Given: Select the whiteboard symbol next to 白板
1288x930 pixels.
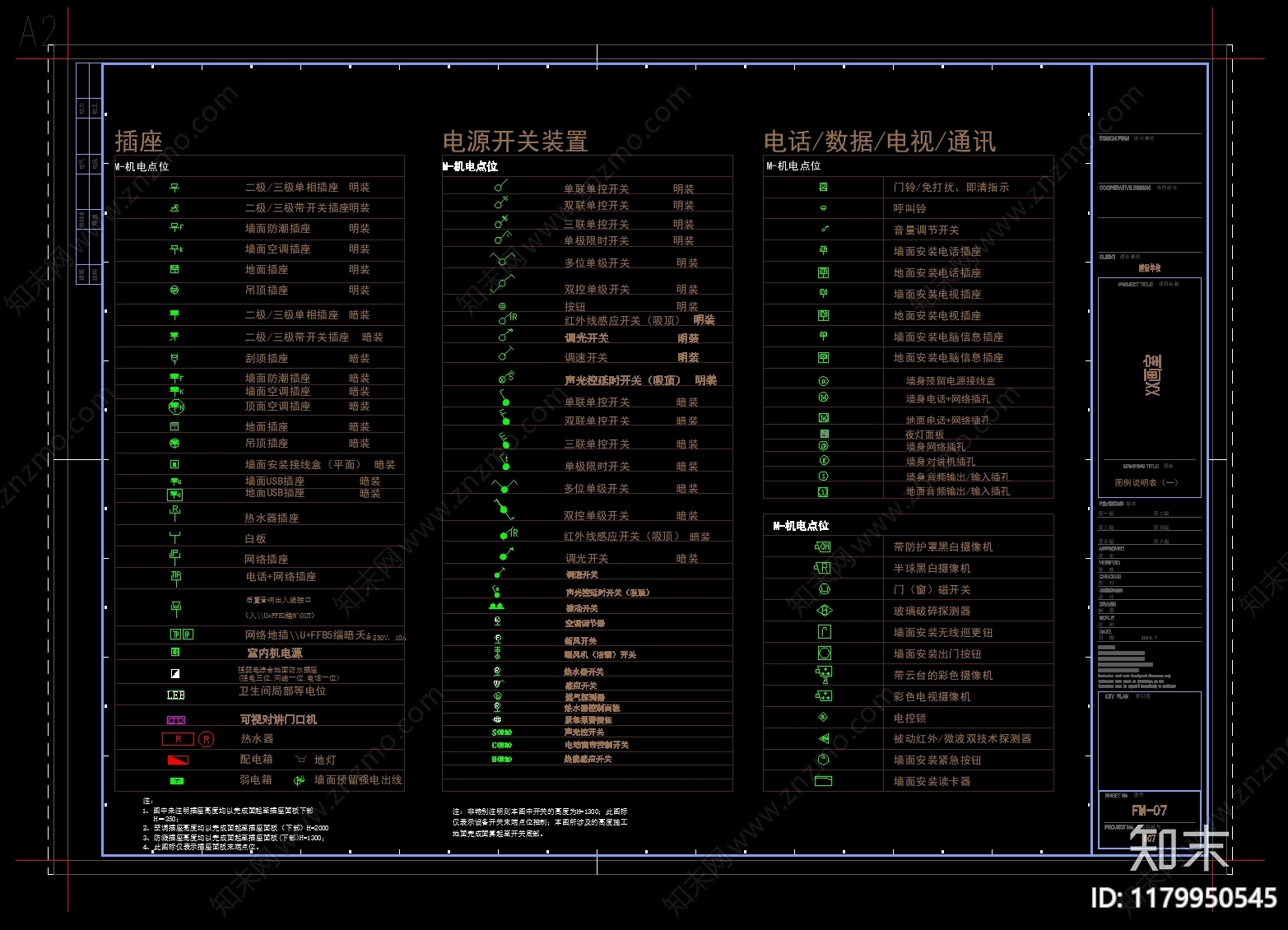Looking at the screenshot, I should [174, 537].
